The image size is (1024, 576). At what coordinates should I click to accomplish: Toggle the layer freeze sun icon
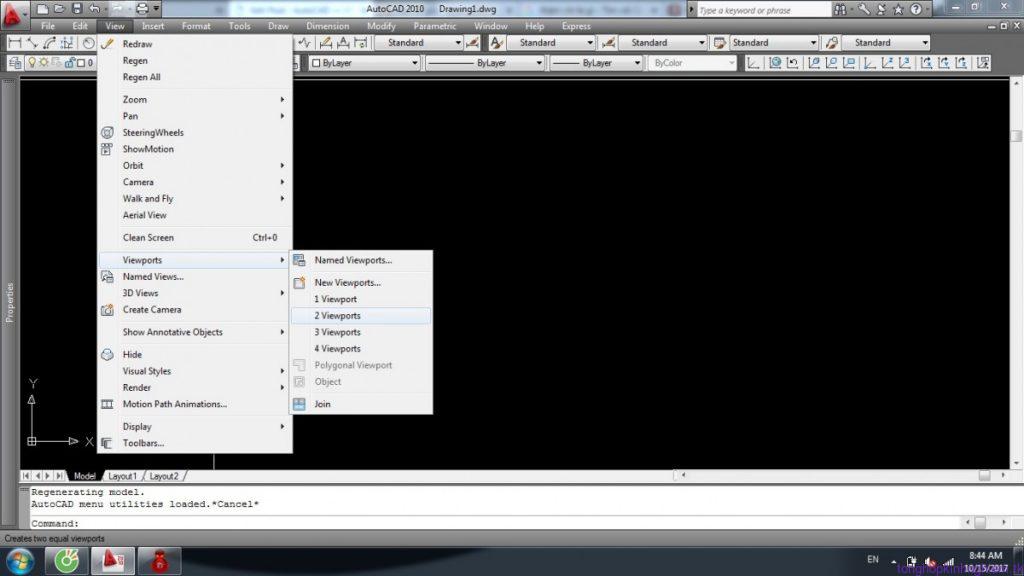(x=44, y=62)
